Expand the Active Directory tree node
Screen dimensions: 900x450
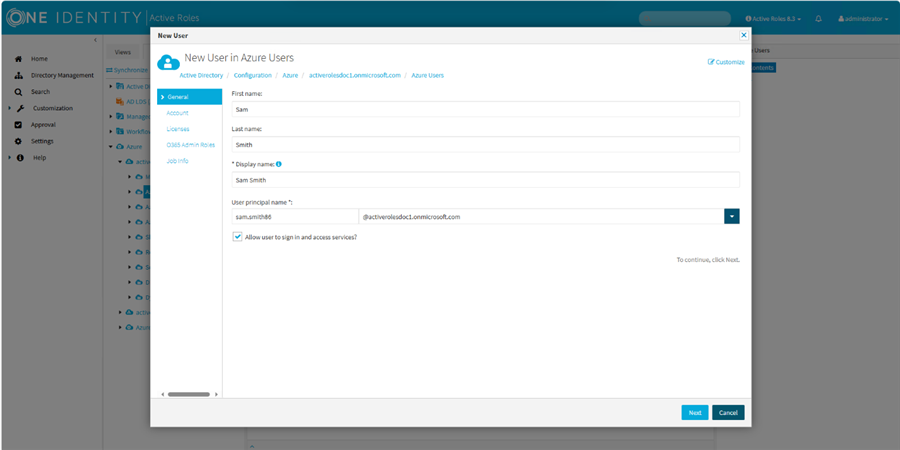pos(111,86)
